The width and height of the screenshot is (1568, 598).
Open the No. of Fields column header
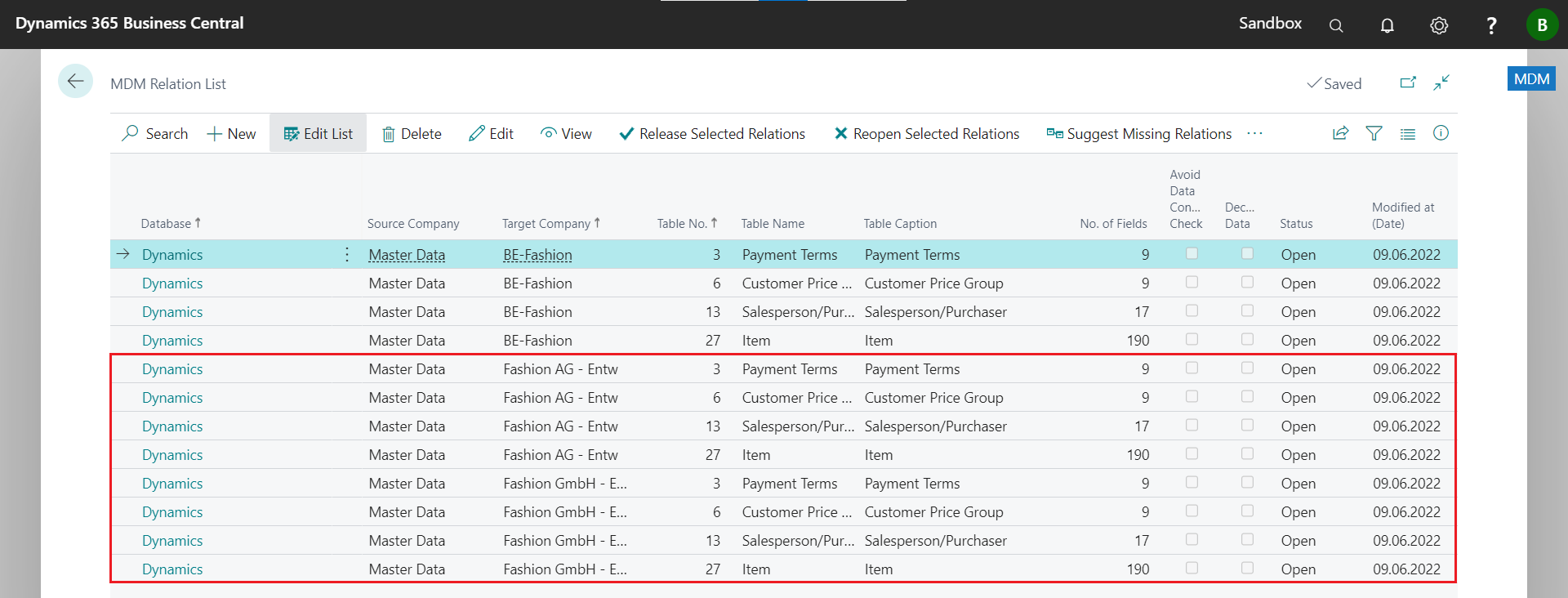(x=1113, y=224)
